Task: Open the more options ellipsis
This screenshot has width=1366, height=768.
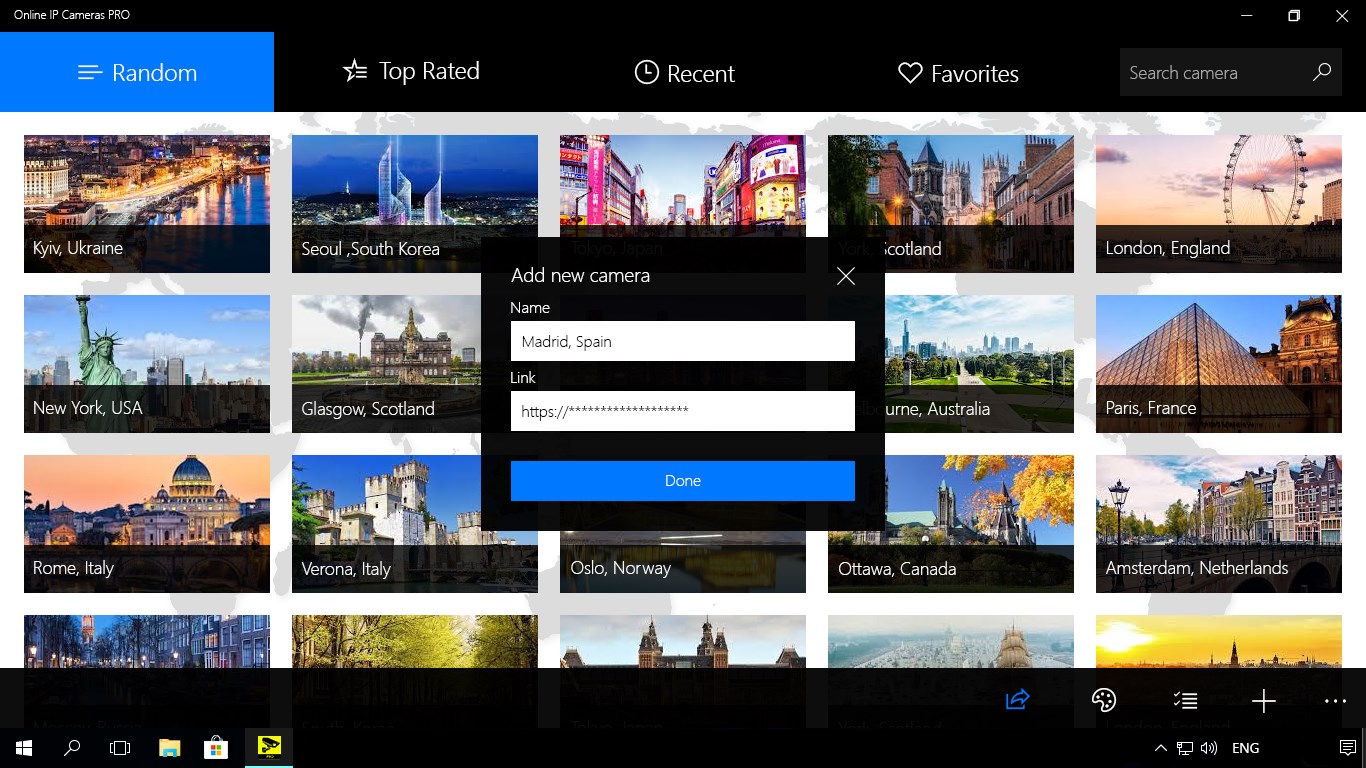Action: (x=1334, y=701)
